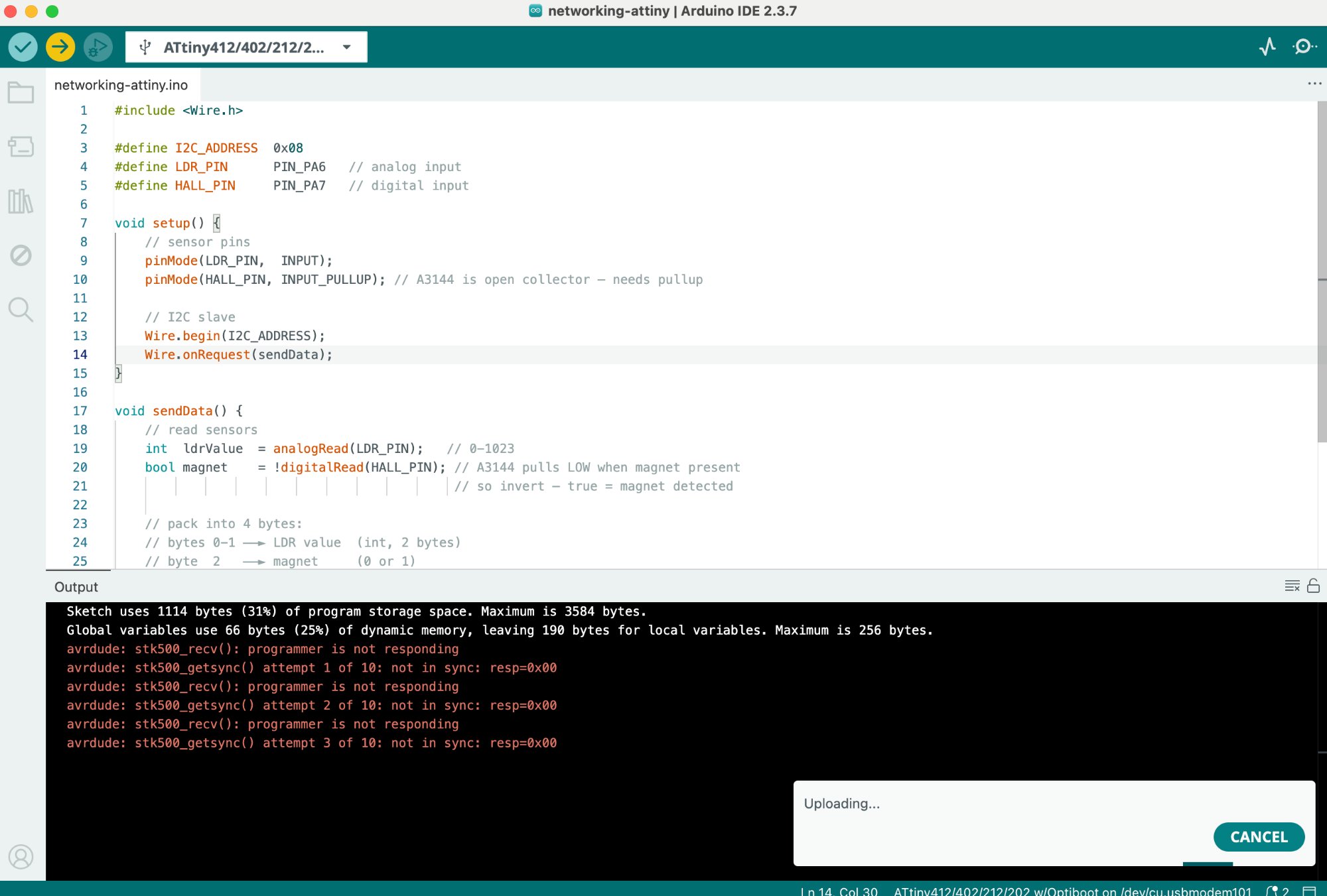
Task: Click the Verify sketch checkmark button
Action: coord(23,47)
